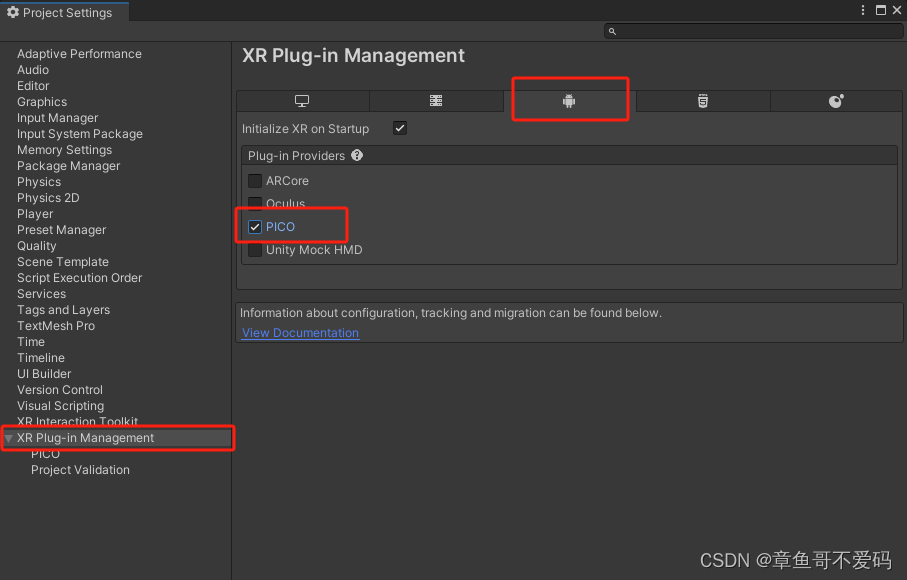
Task: Enable the ARCore plug-in provider
Action: [x=255, y=180]
